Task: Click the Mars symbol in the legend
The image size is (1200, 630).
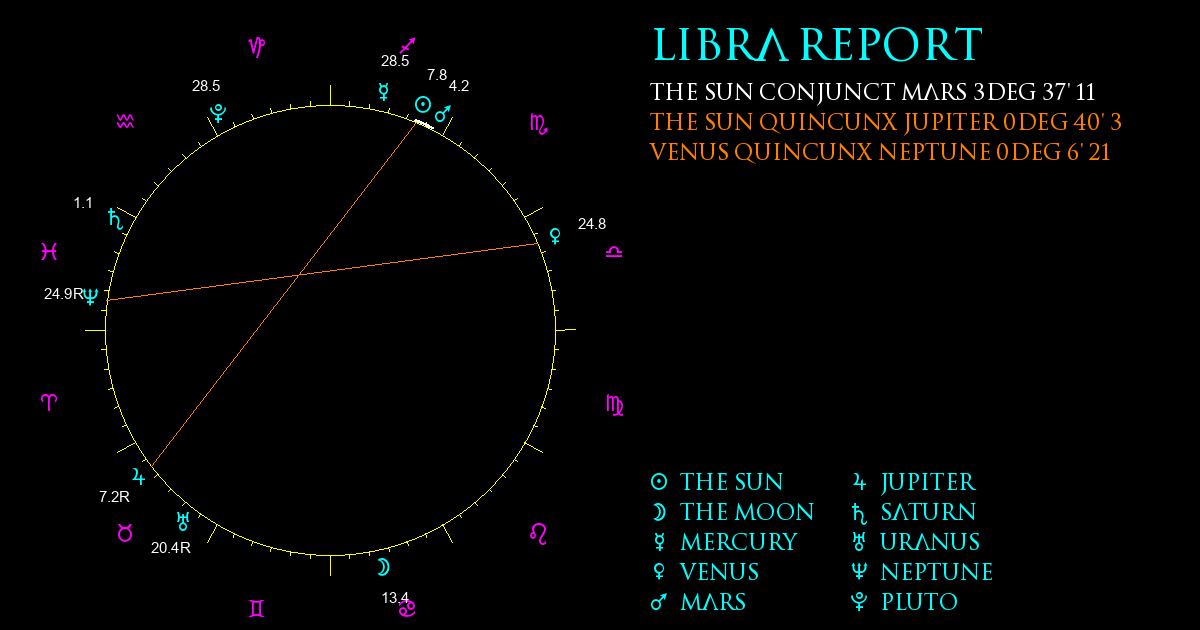Action: tap(658, 602)
